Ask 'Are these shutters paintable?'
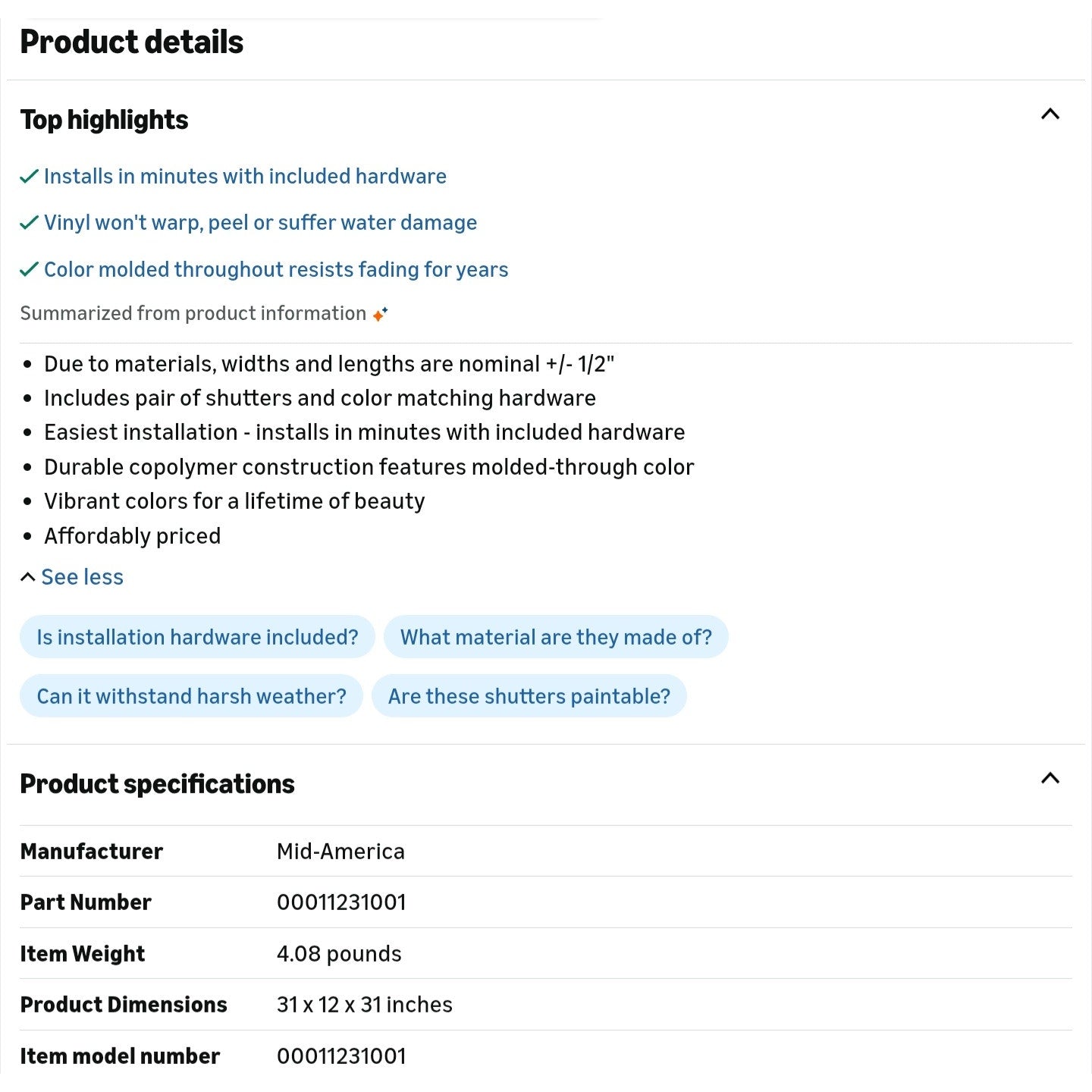Screen dimensions: 1092x1092 (529, 696)
